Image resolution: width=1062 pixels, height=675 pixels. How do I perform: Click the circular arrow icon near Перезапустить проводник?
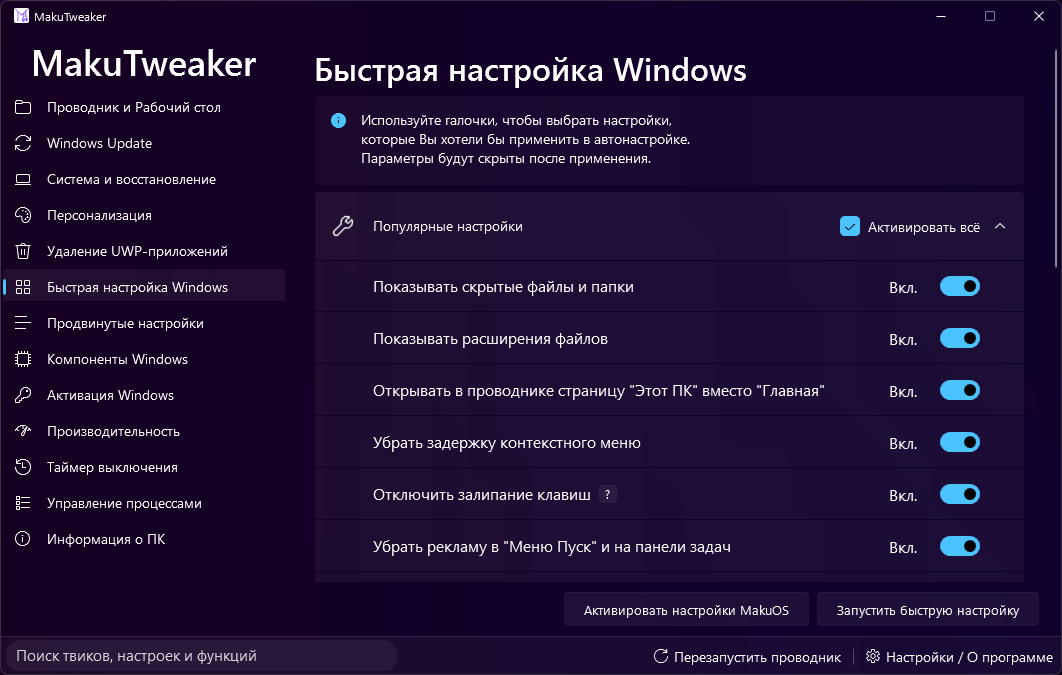click(661, 656)
